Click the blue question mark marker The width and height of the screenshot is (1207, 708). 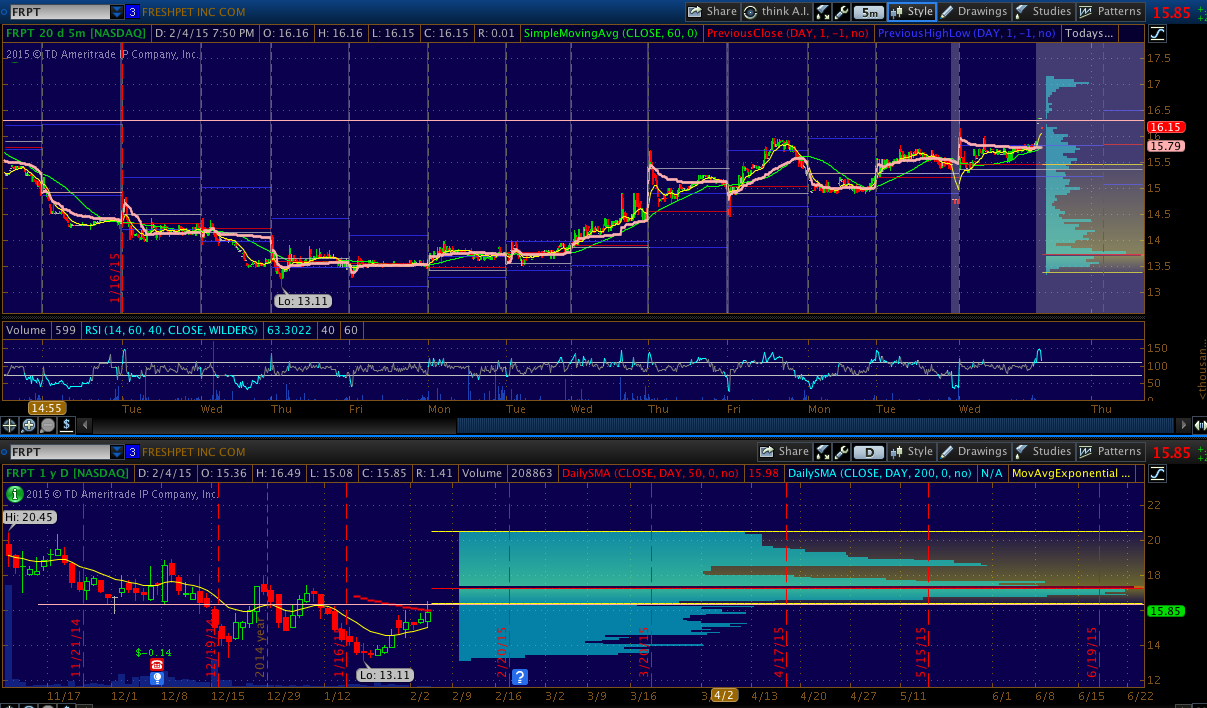520,677
